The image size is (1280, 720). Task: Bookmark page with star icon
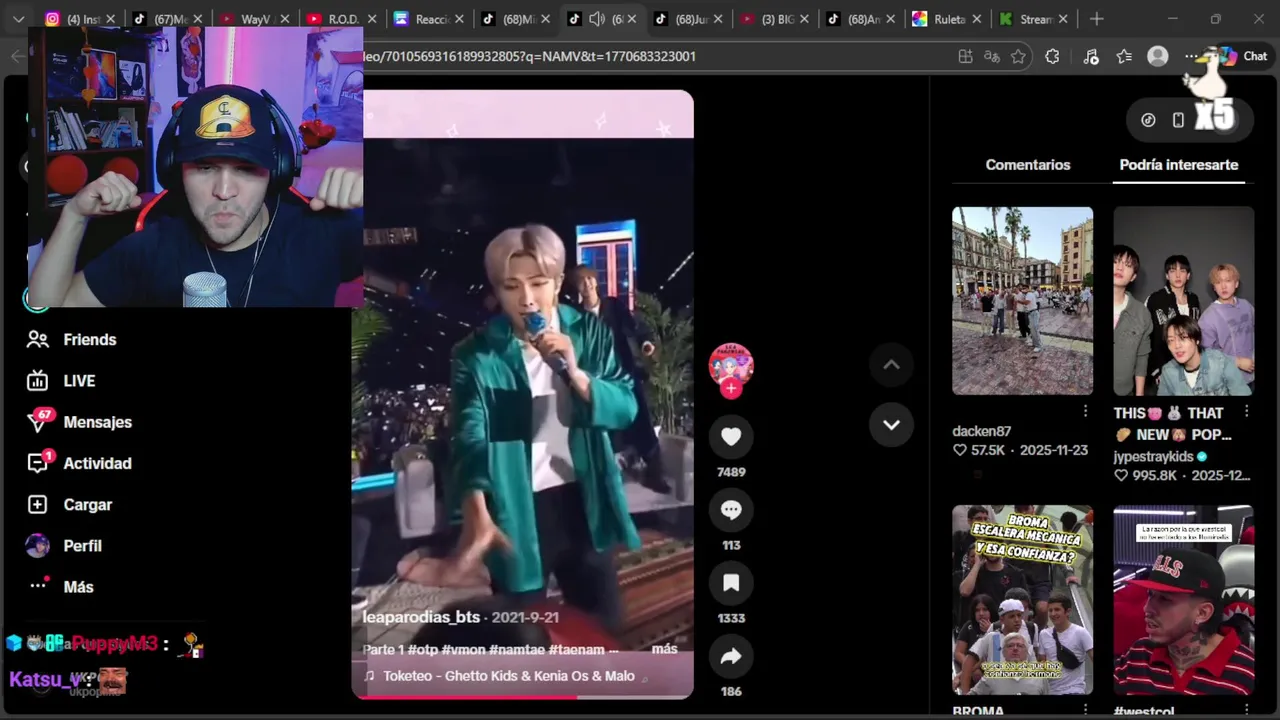[x=1018, y=57]
